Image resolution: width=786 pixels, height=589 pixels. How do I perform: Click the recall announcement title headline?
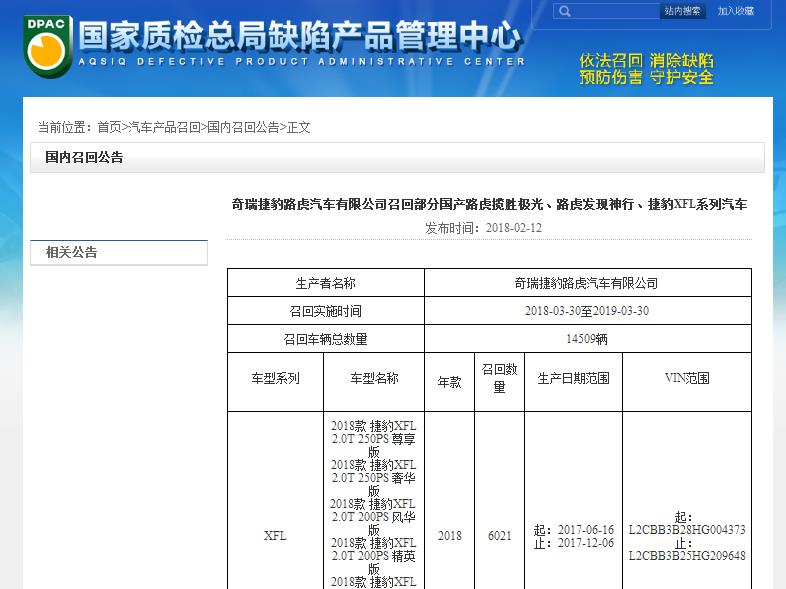[x=489, y=205]
